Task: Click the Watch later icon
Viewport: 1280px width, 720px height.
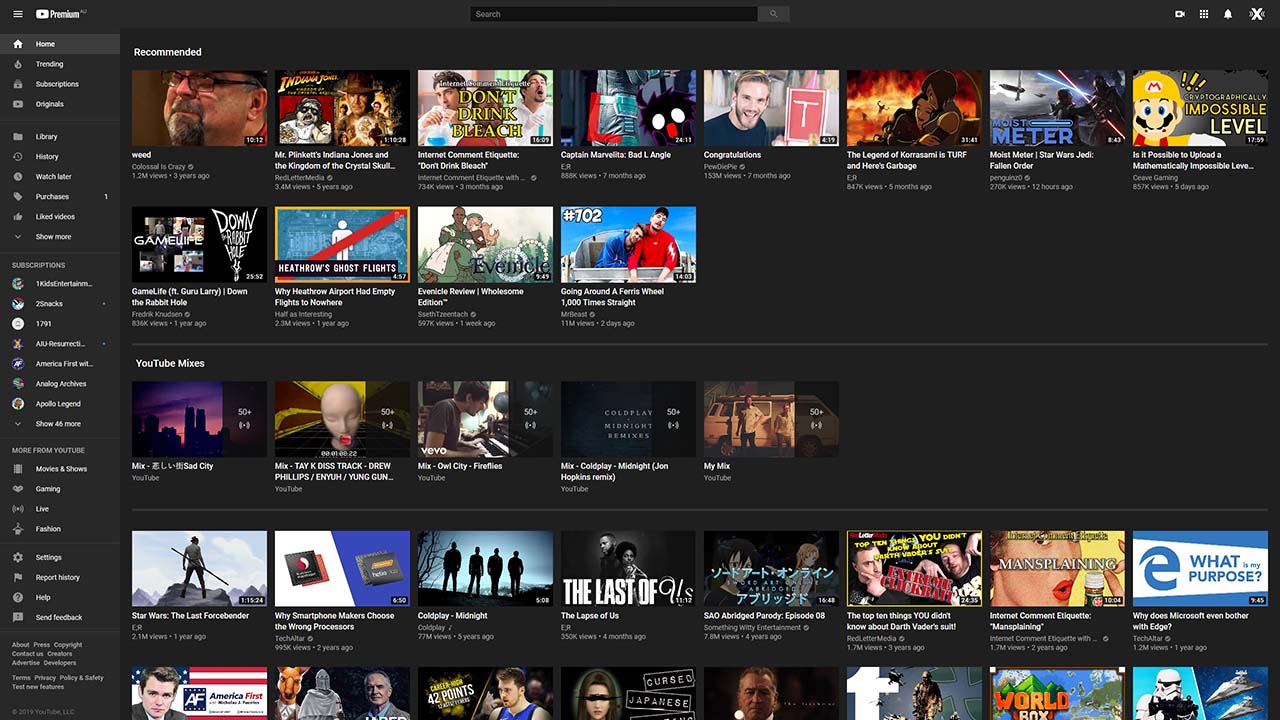Action: (18, 177)
